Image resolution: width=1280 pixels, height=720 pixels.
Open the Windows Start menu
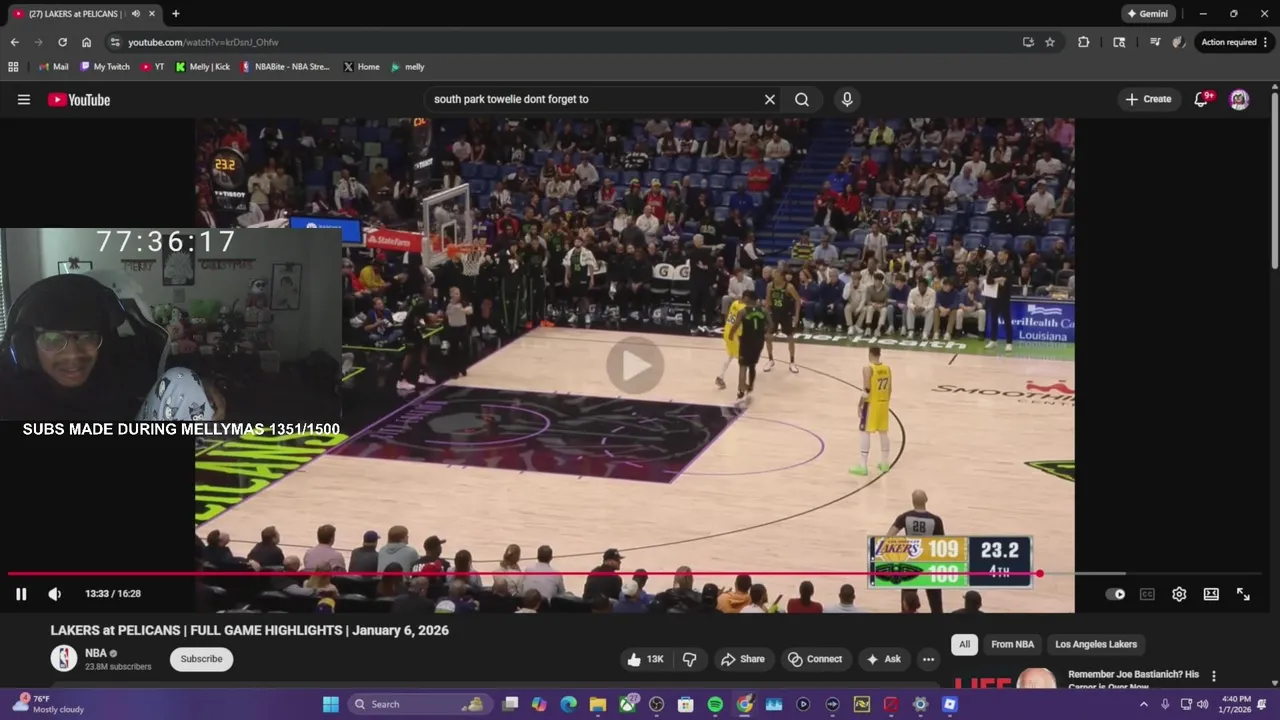331,704
